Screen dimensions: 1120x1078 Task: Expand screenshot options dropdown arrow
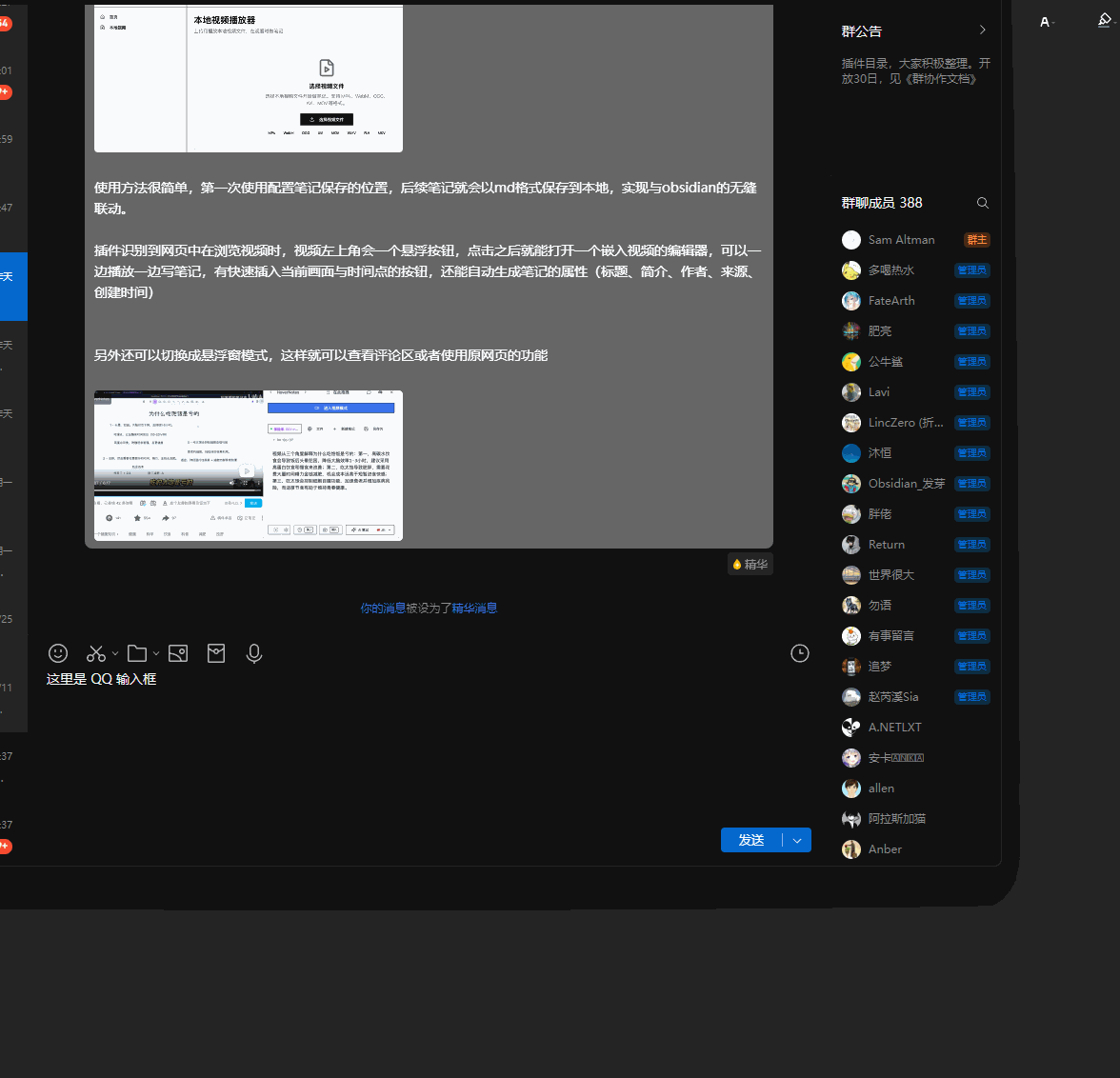click(115, 654)
